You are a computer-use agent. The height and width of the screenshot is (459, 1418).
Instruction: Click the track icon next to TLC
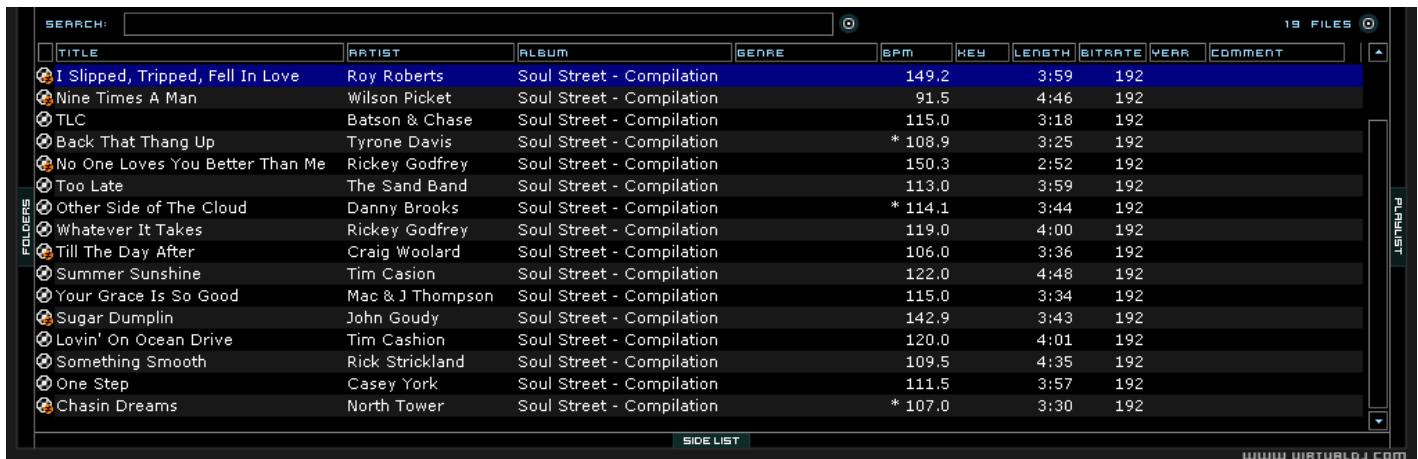click(x=44, y=120)
